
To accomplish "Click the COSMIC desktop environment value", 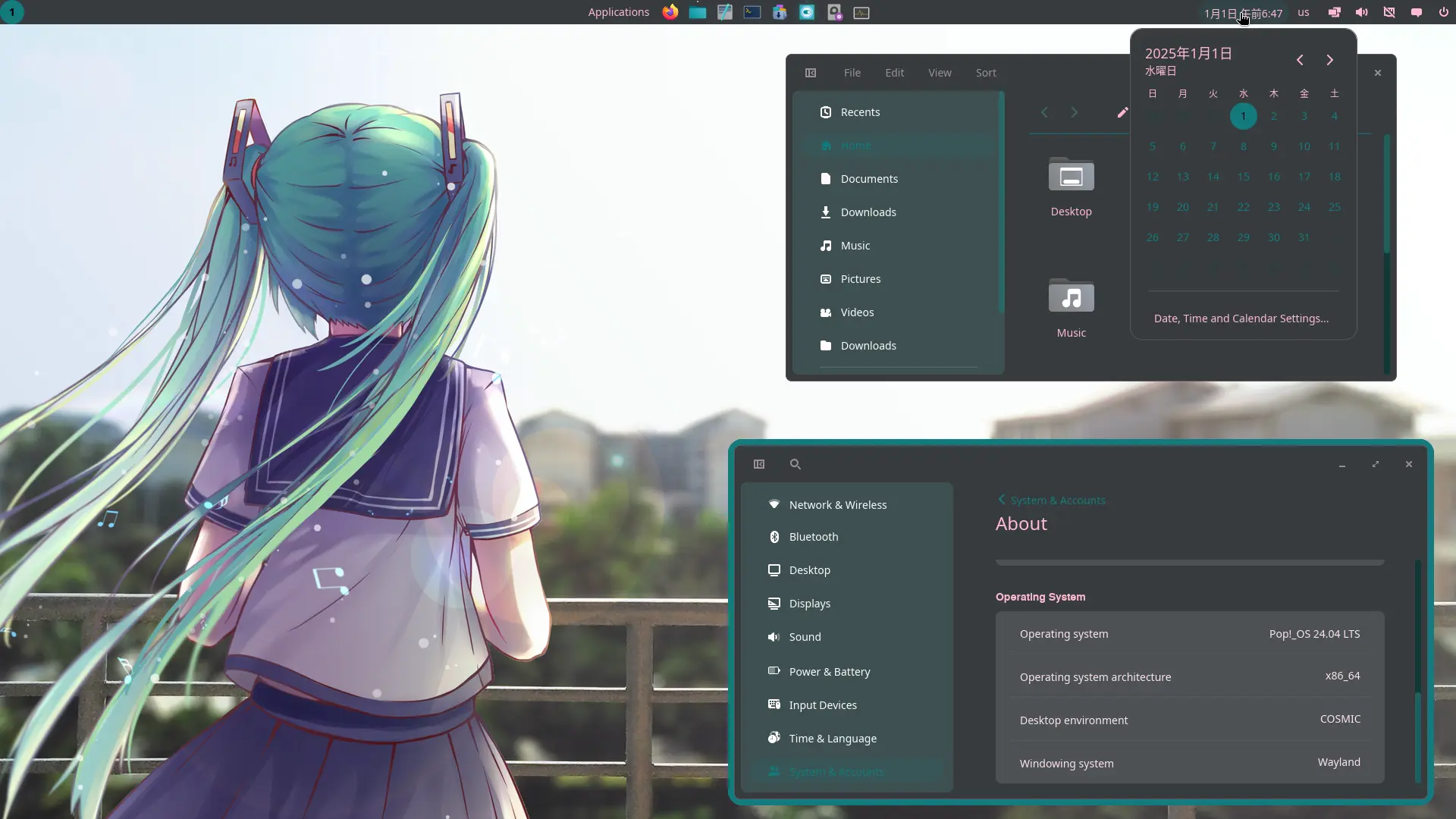I will (1340, 719).
